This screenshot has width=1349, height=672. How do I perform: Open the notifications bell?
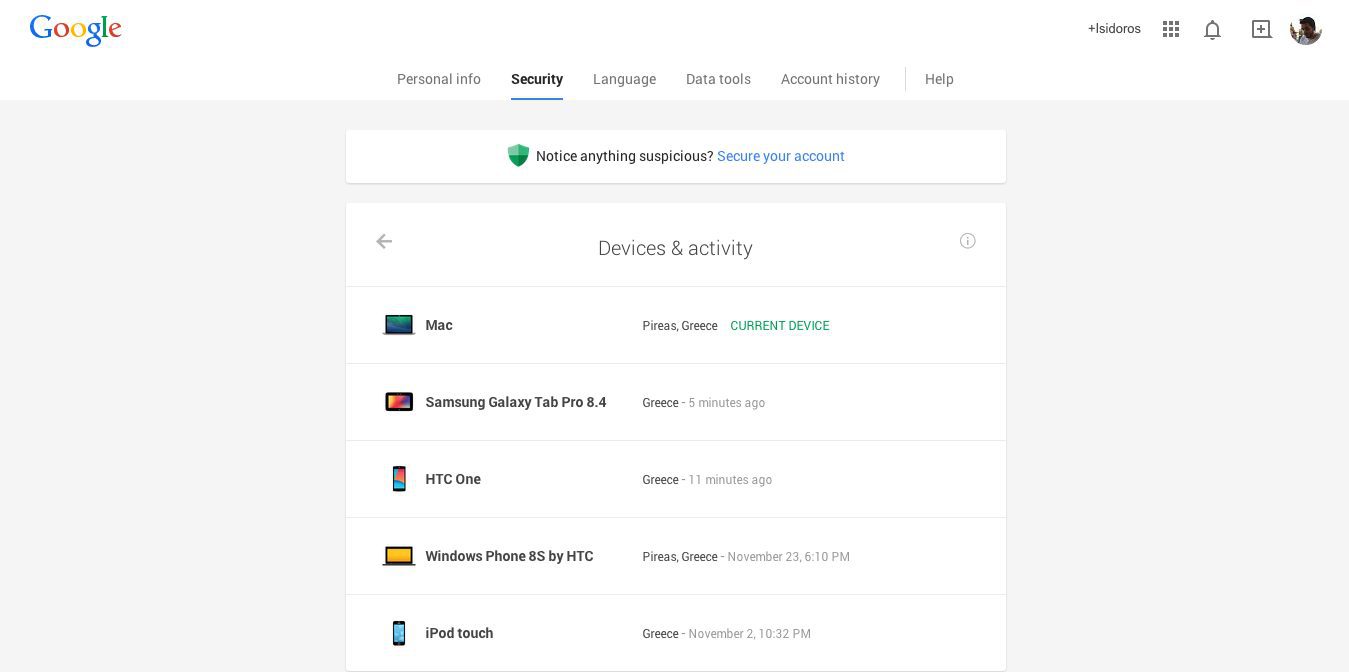pos(1212,29)
